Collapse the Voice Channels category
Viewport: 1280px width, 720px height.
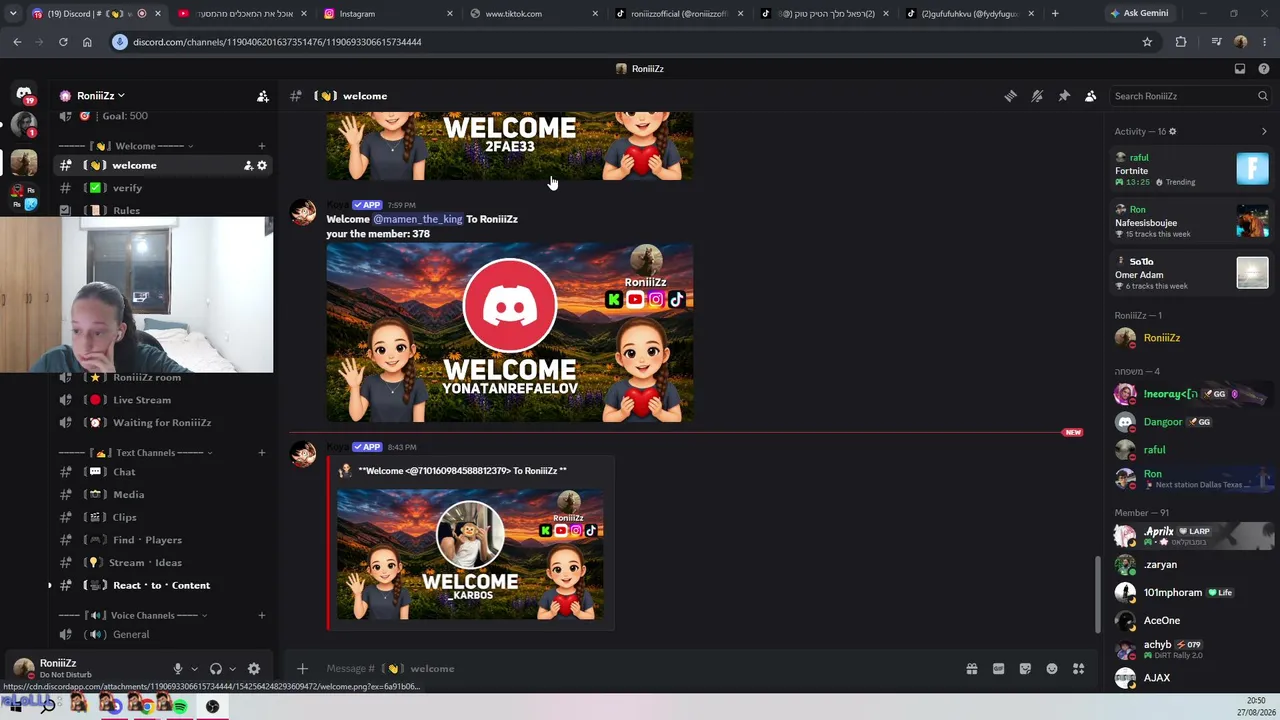135,616
